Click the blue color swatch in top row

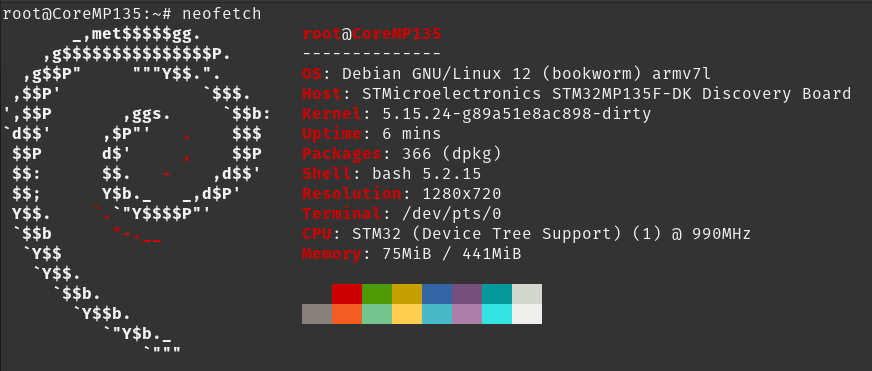tap(437, 294)
